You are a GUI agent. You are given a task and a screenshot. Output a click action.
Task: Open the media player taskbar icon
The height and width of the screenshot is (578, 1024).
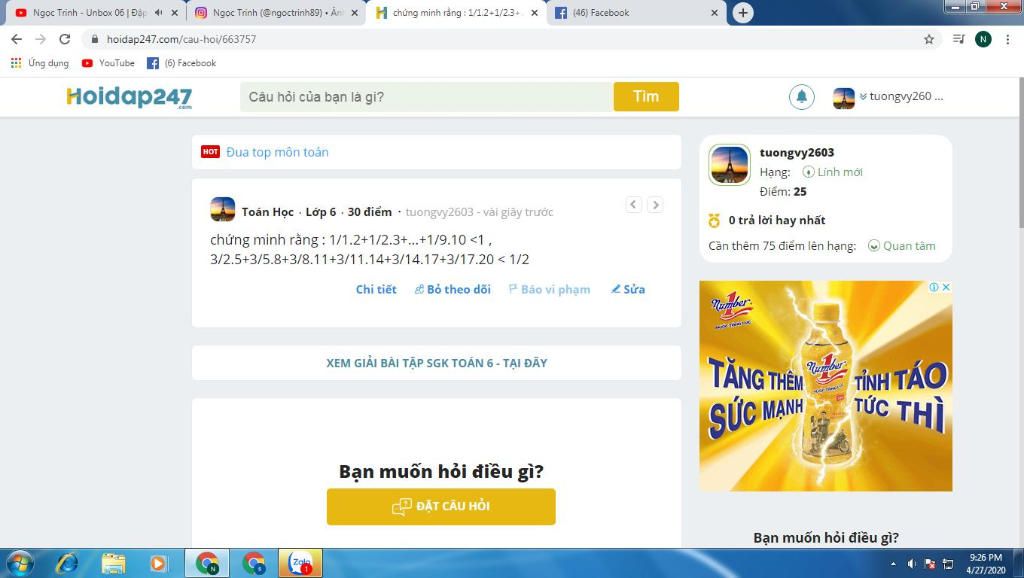[158, 563]
